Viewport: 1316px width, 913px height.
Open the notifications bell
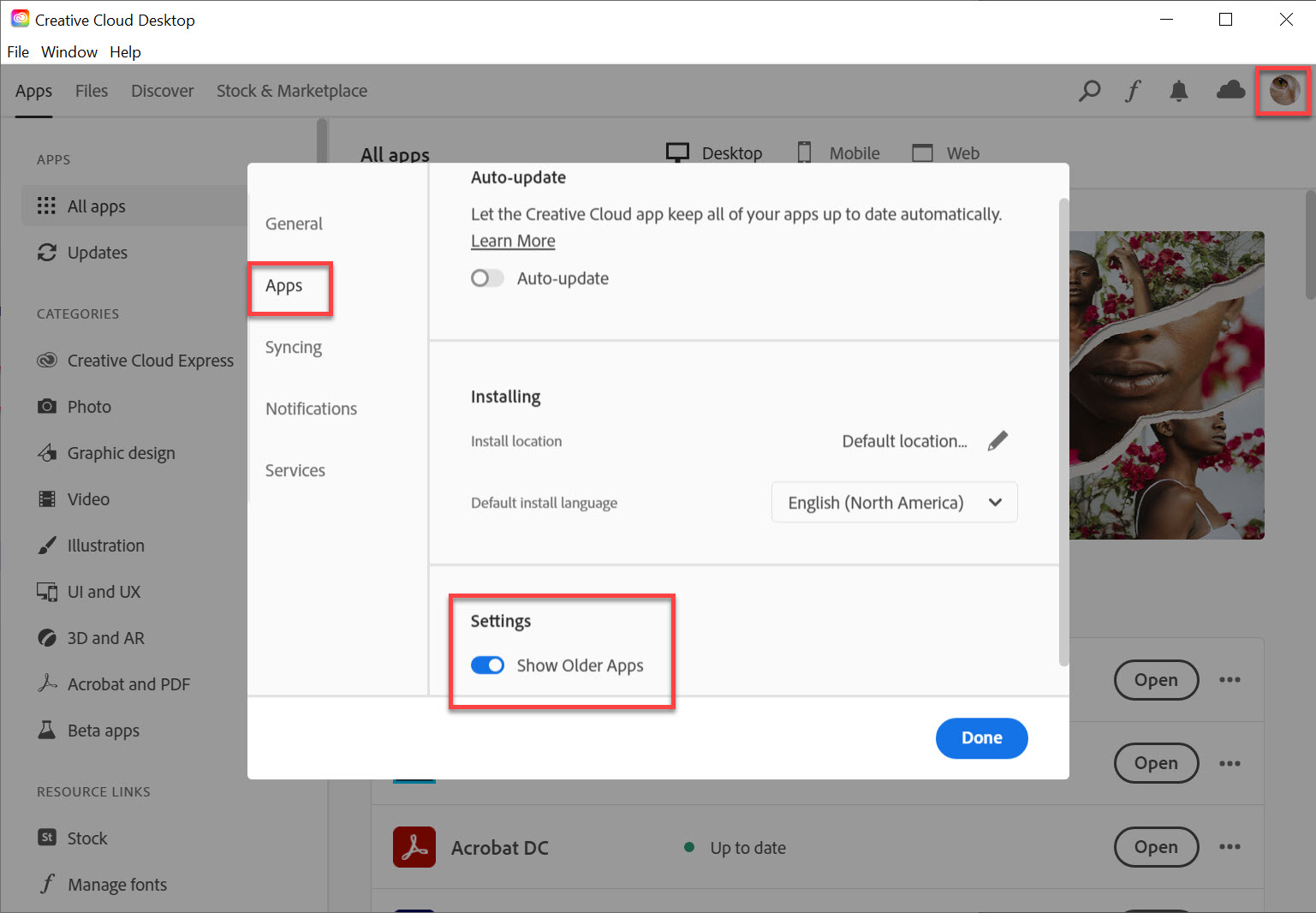click(1179, 90)
